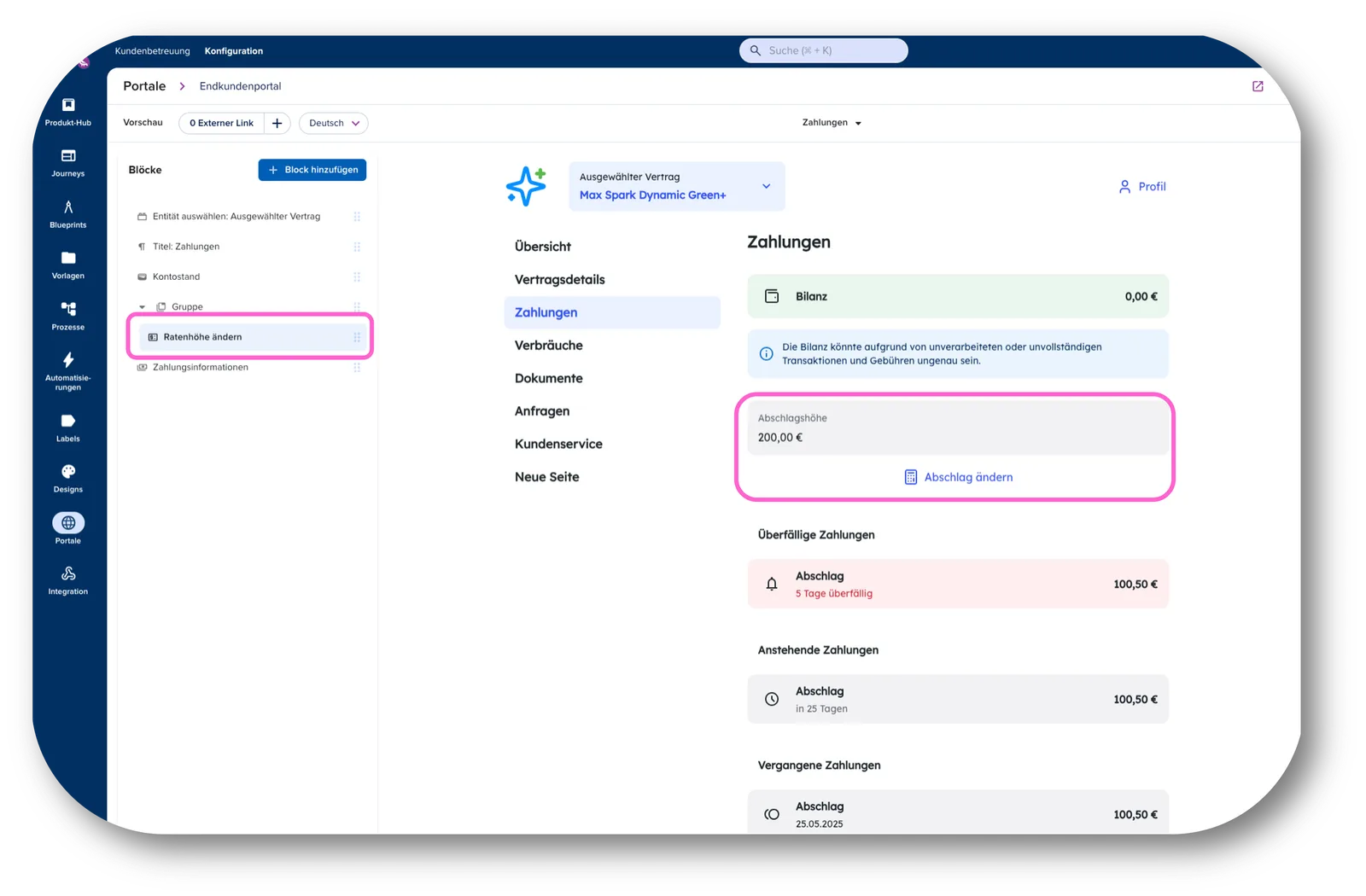
Task: Click the Bilanz 0,00 € card
Action: (x=958, y=296)
